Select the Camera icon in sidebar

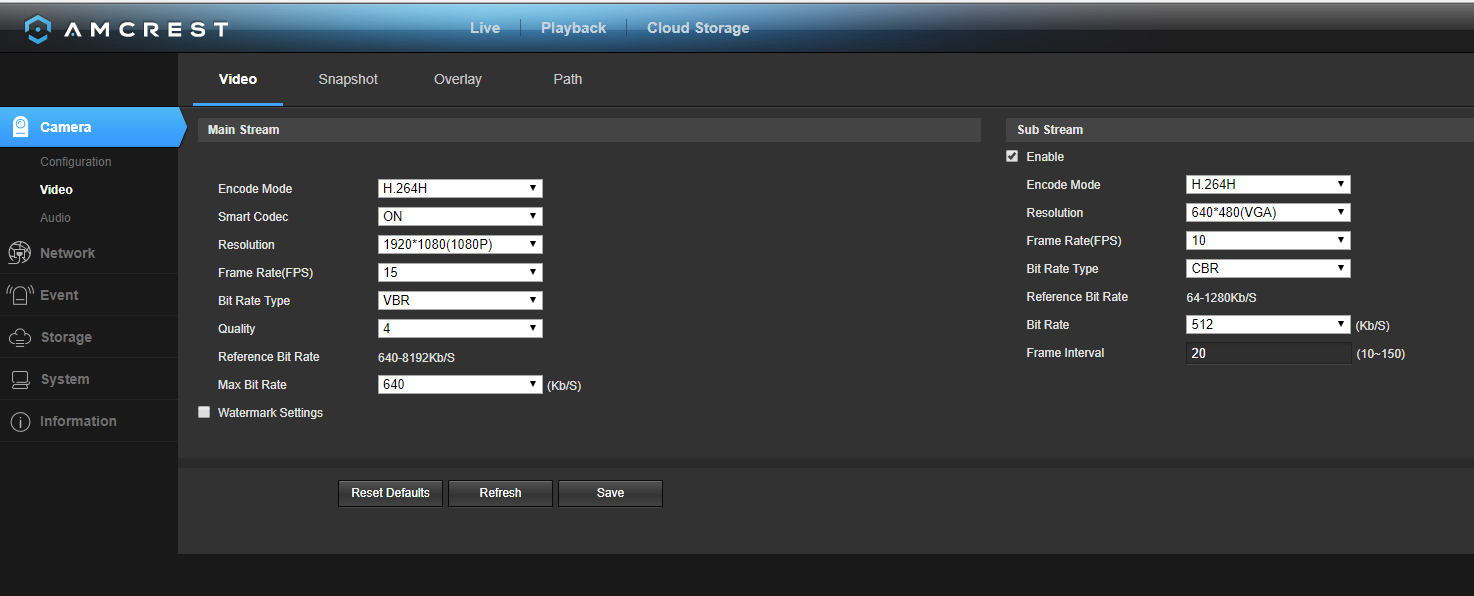point(20,127)
